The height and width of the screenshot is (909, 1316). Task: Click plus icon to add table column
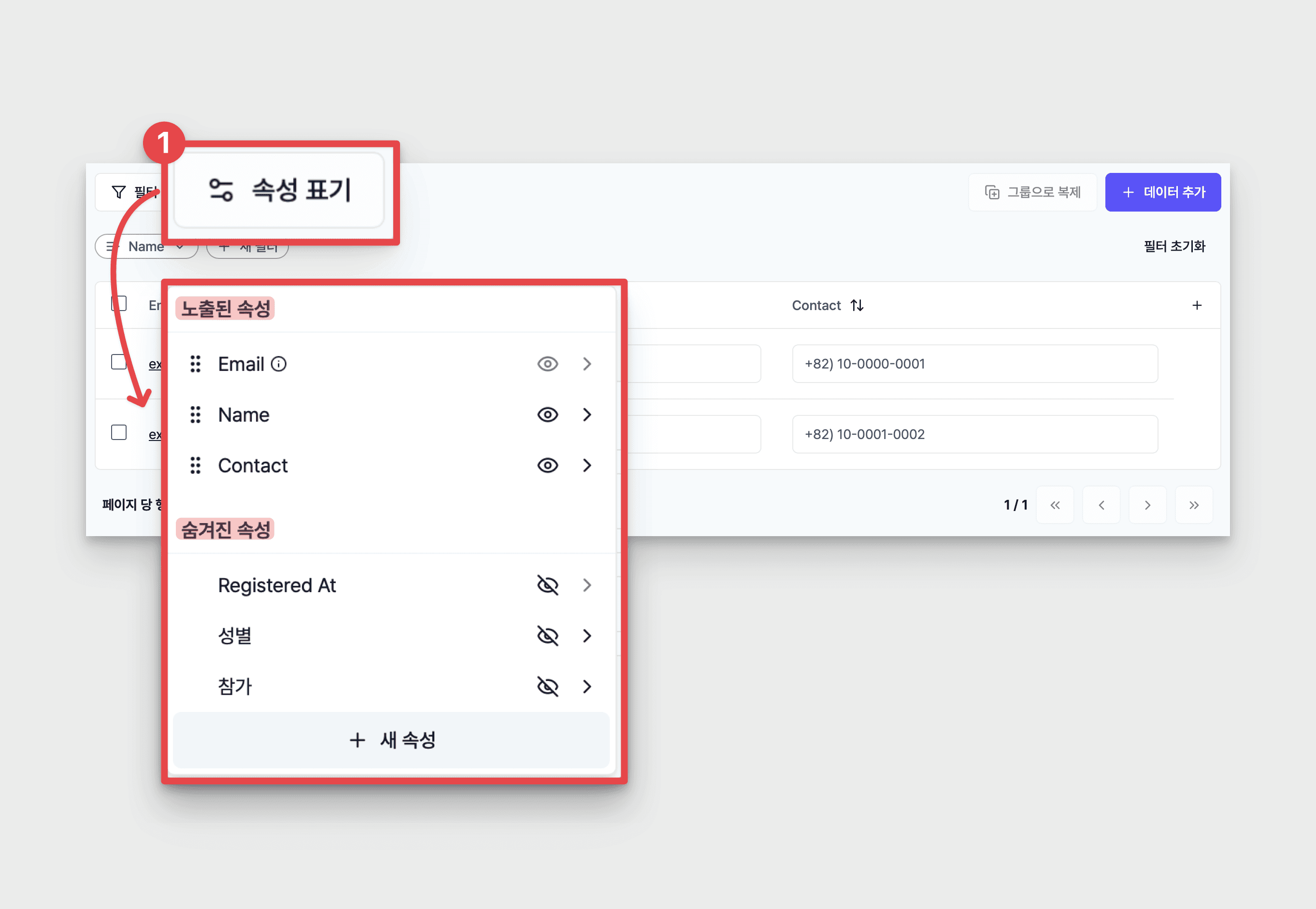click(1196, 305)
